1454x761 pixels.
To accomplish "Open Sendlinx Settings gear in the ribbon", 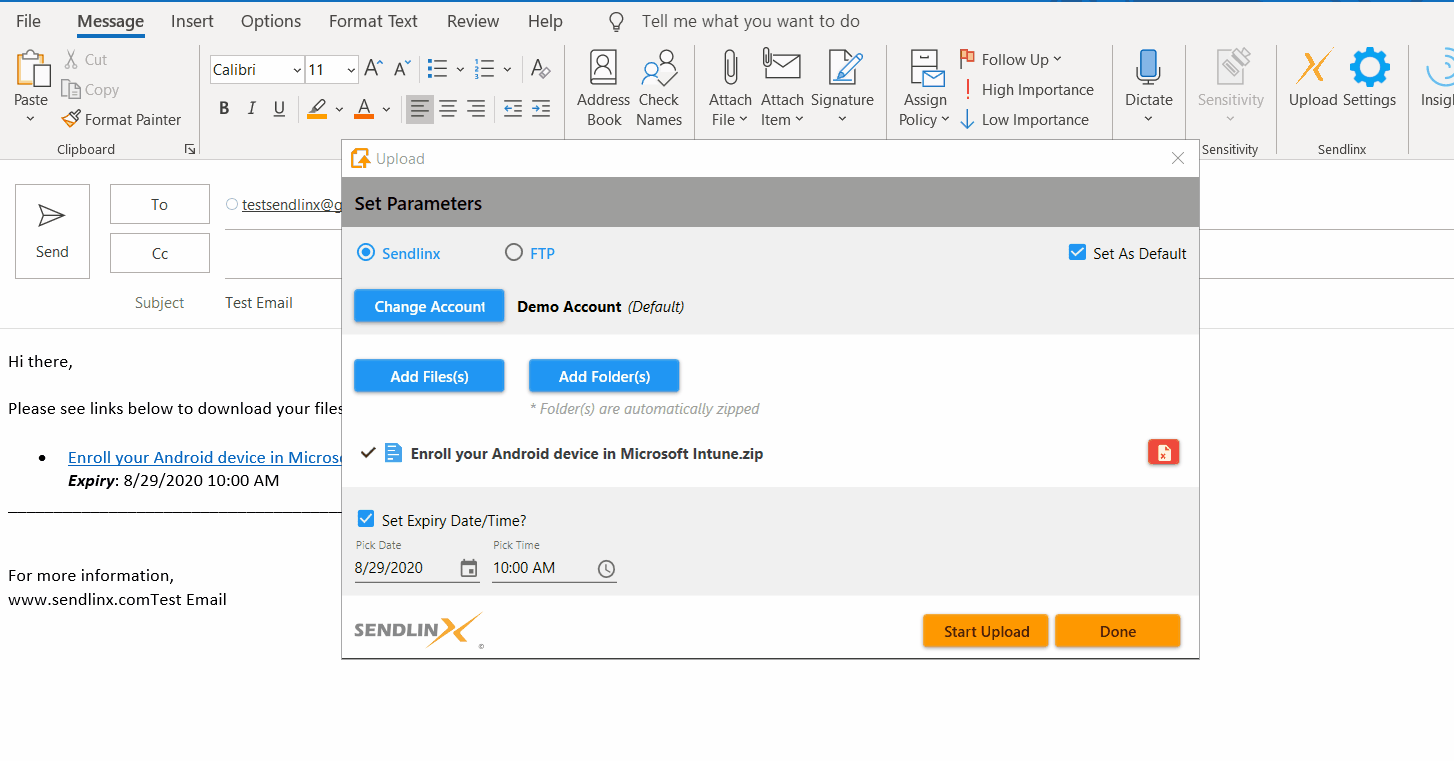I will tap(1369, 78).
